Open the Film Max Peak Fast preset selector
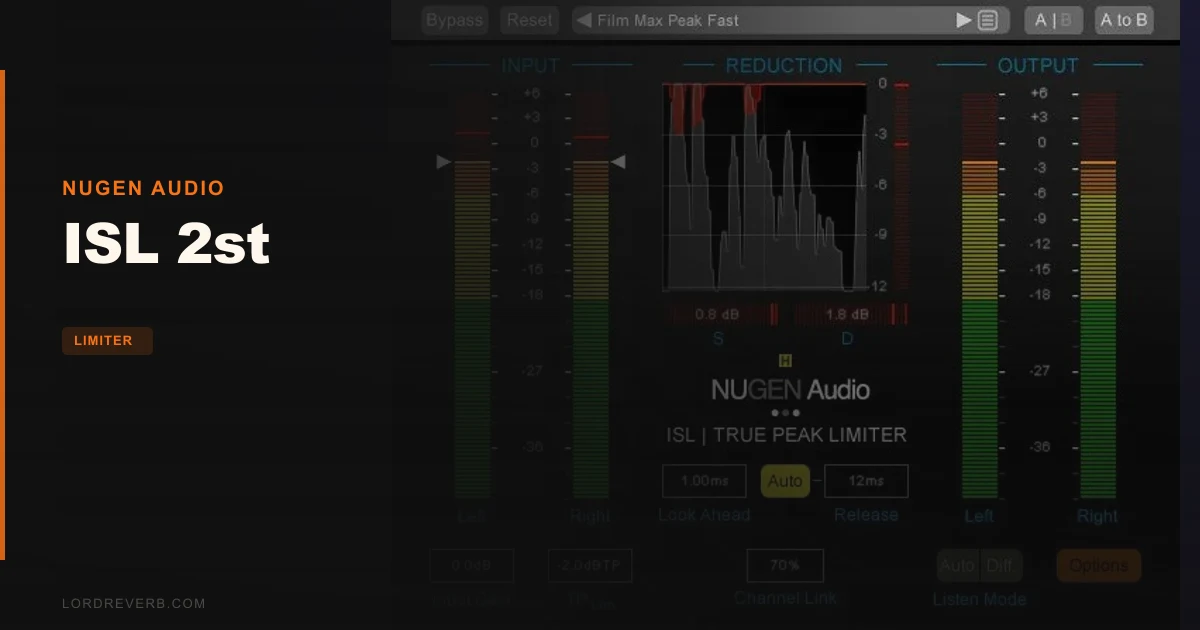This screenshot has height=630, width=1200. (x=790, y=20)
